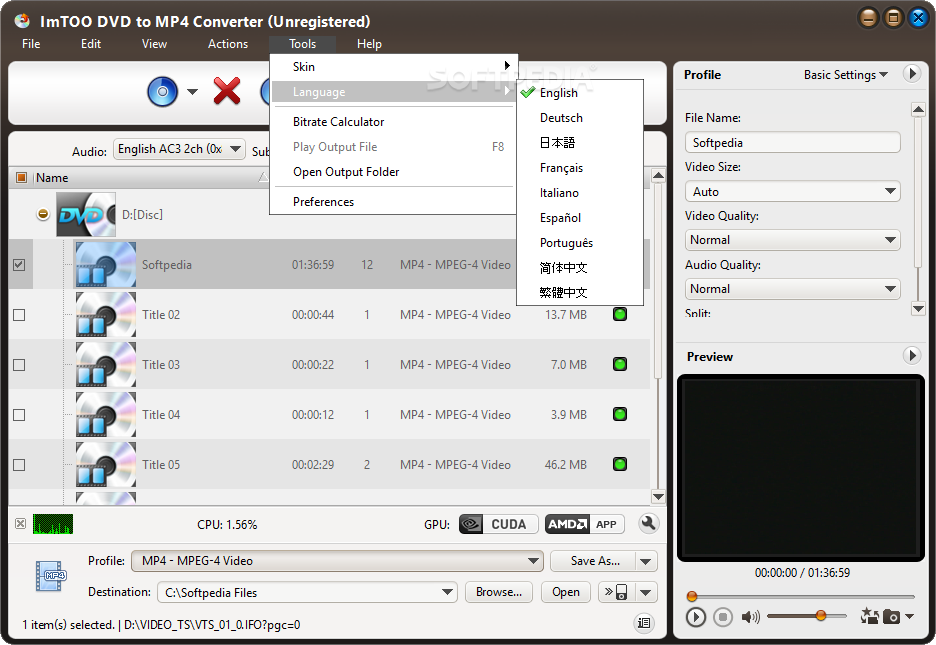Open the Actions menu
936x645 pixels.
click(227, 44)
